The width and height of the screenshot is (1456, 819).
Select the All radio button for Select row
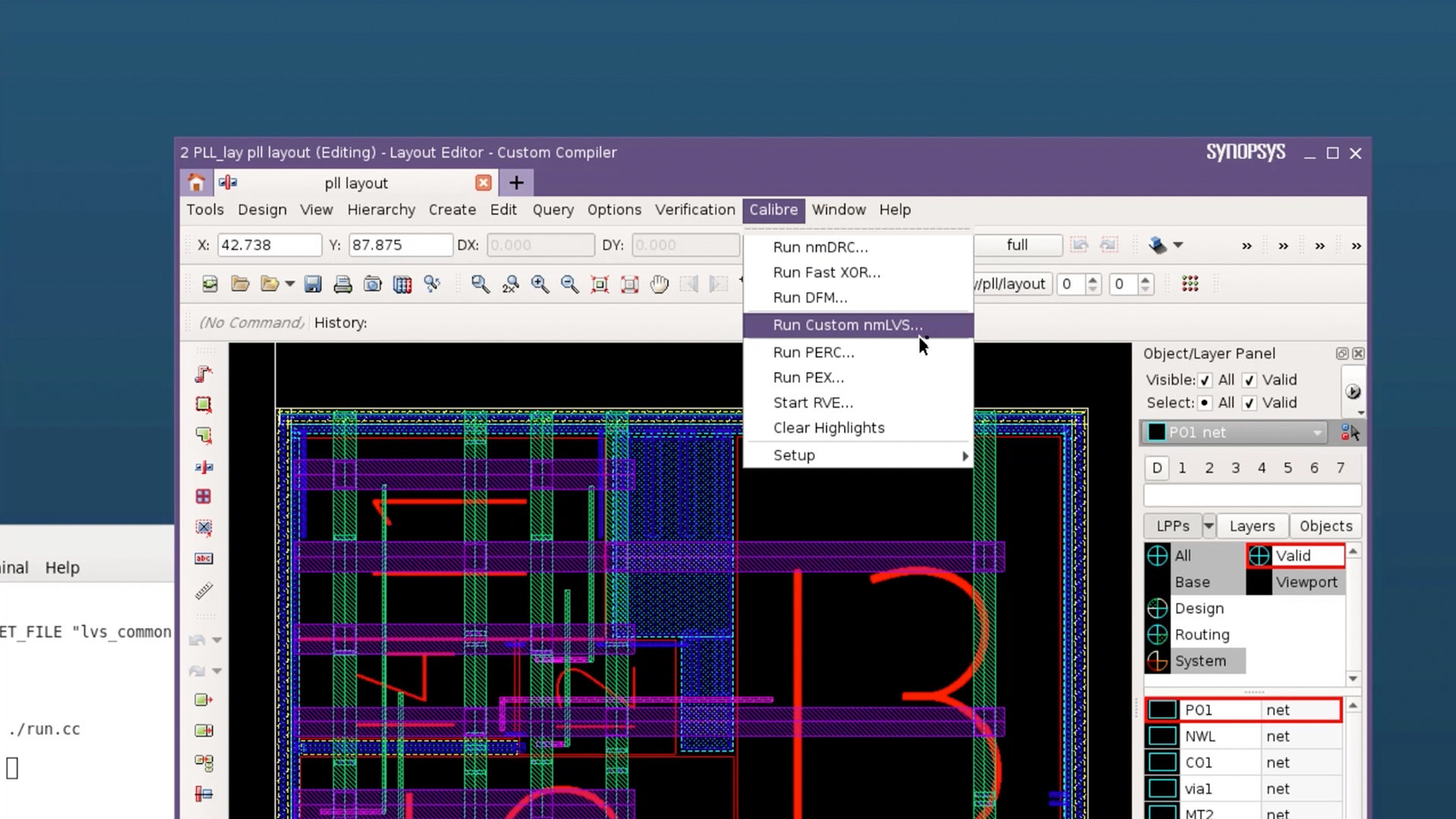point(1206,403)
